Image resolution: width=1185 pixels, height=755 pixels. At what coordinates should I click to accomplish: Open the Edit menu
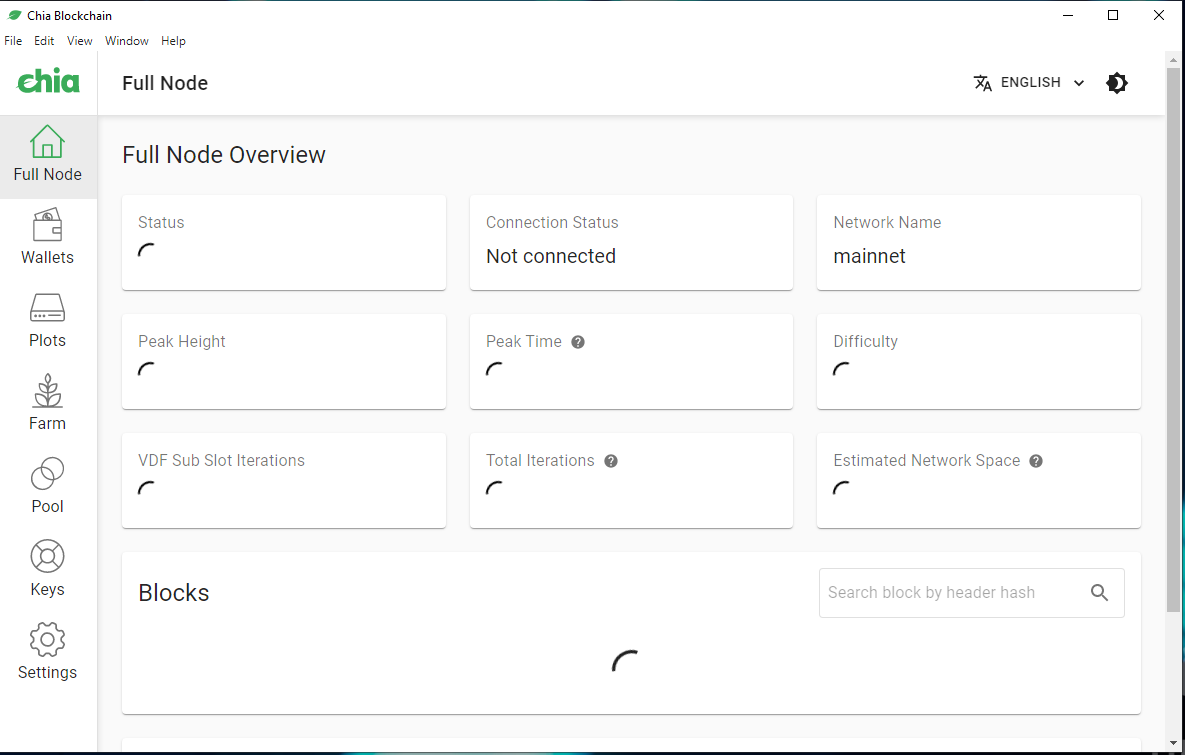(44, 41)
